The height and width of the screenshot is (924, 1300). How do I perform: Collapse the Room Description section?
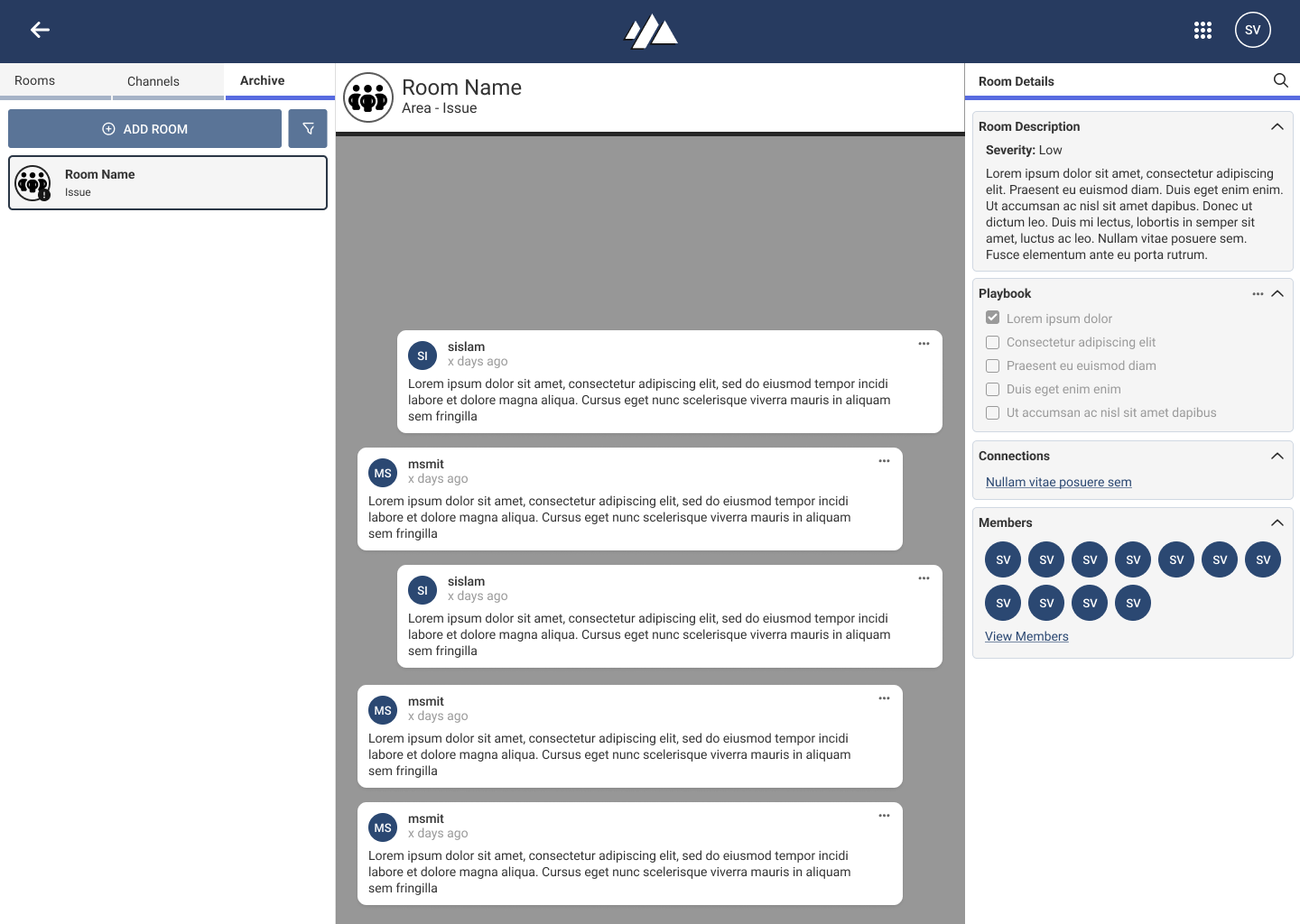coord(1277,126)
